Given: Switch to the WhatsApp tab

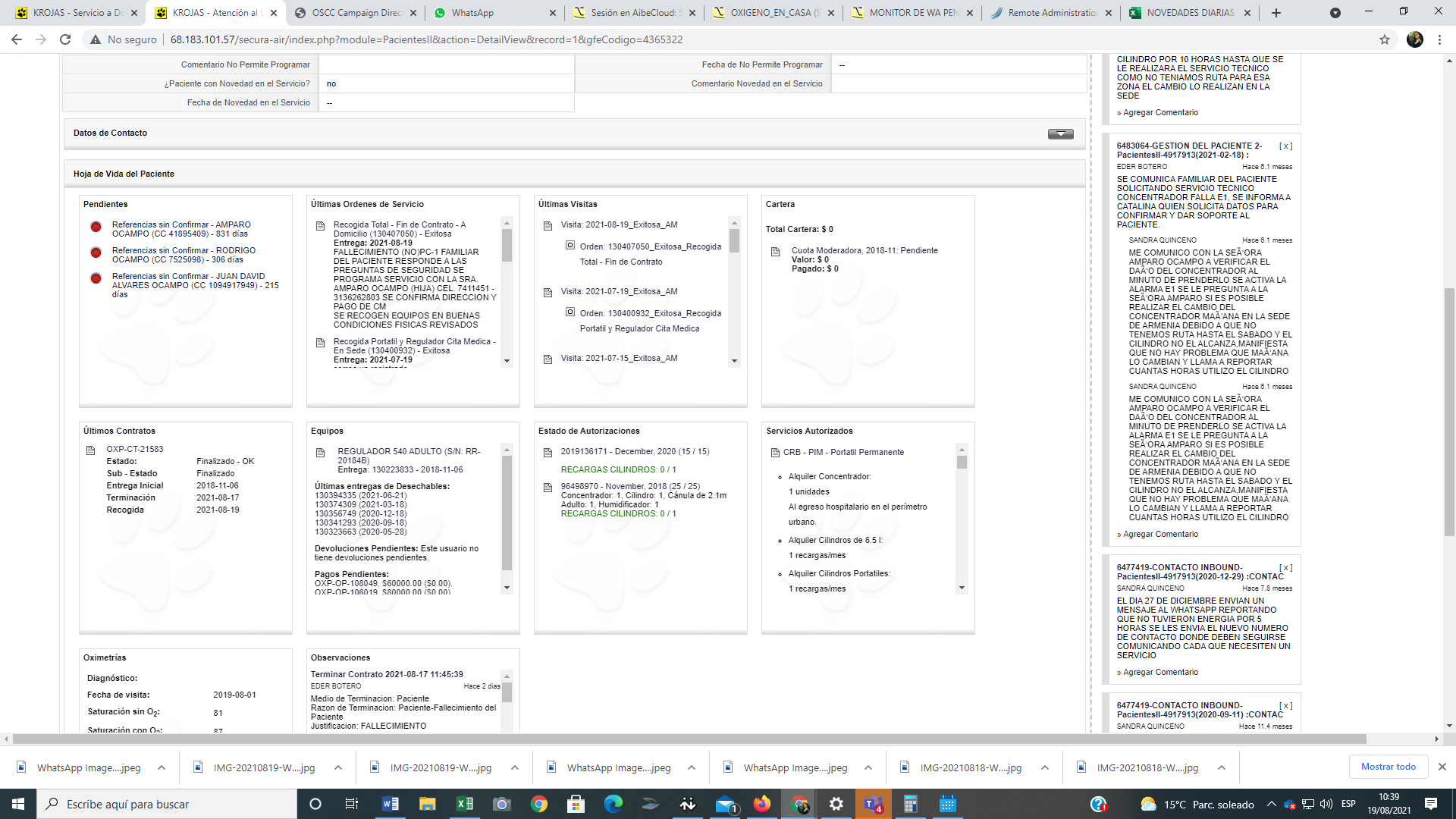Looking at the screenshot, I should pyautogui.click(x=494, y=13).
